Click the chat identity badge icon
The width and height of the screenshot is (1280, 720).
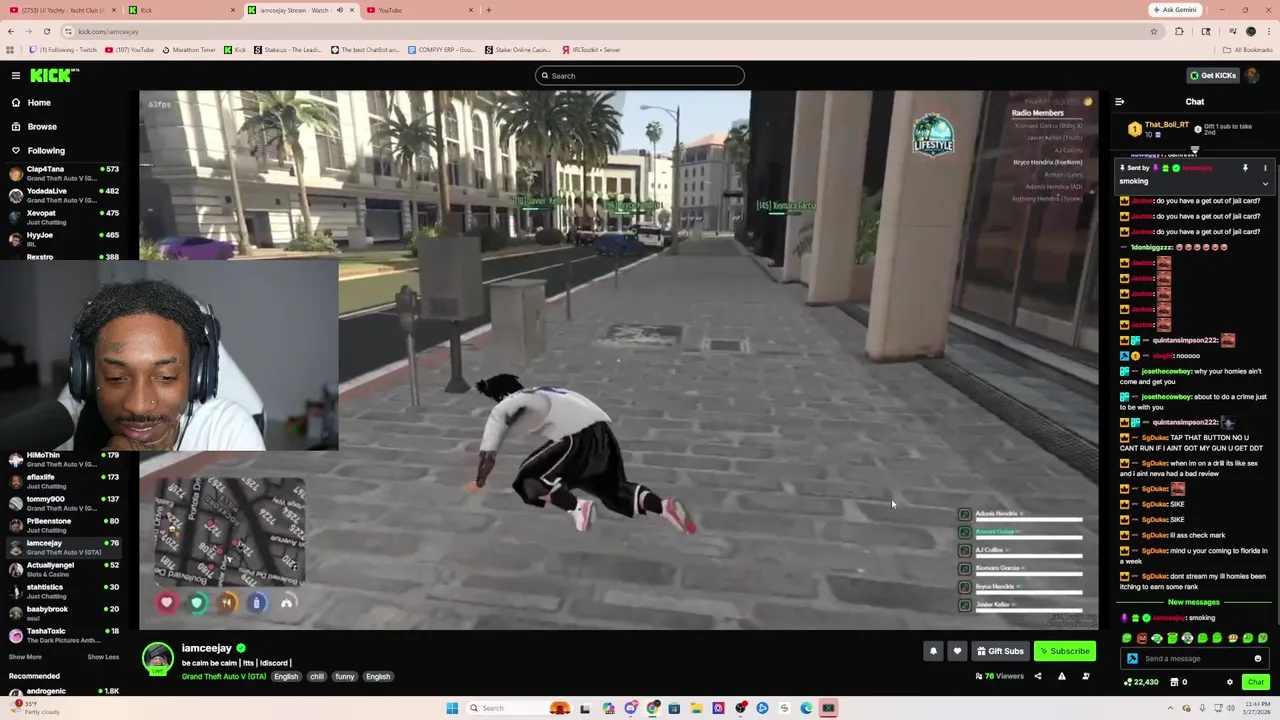coord(1132,659)
